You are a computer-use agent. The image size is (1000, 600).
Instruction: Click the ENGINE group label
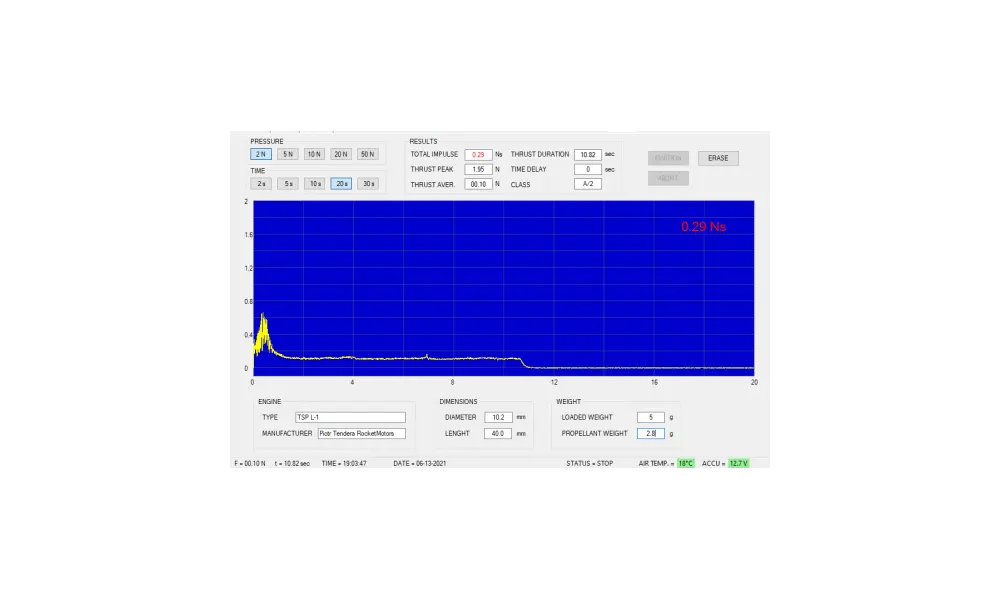point(270,402)
